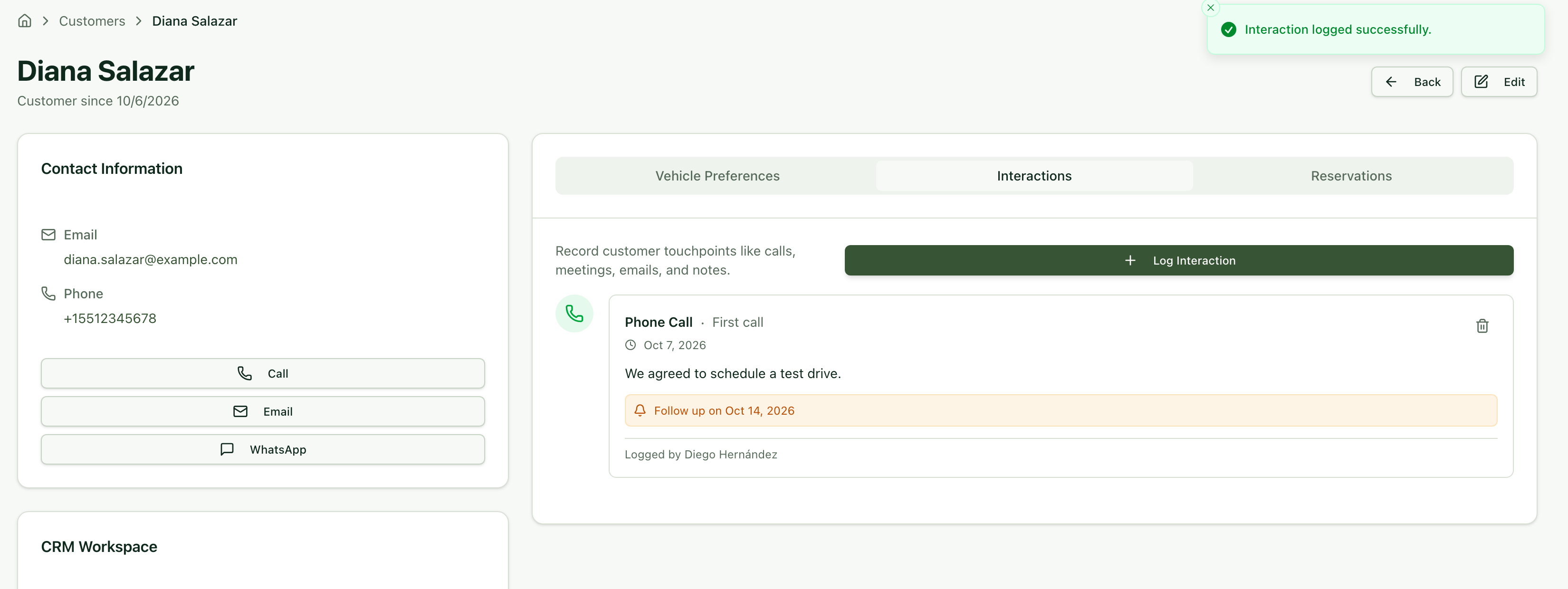Switch to the Vehicle Preferences tab
This screenshot has width=1568, height=589.
pos(717,176)
